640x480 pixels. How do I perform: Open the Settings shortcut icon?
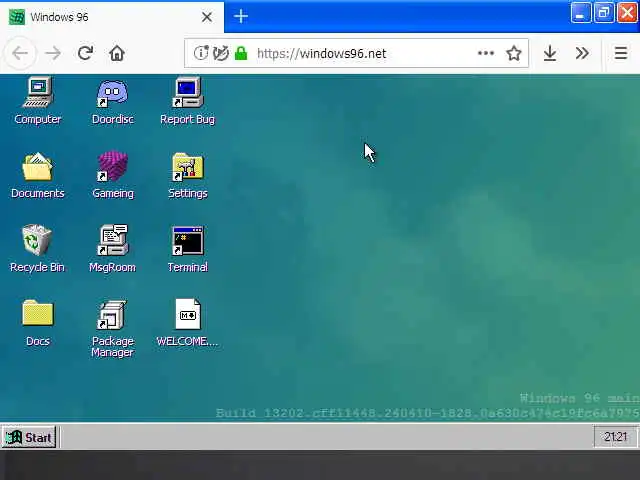pos(188,175)
